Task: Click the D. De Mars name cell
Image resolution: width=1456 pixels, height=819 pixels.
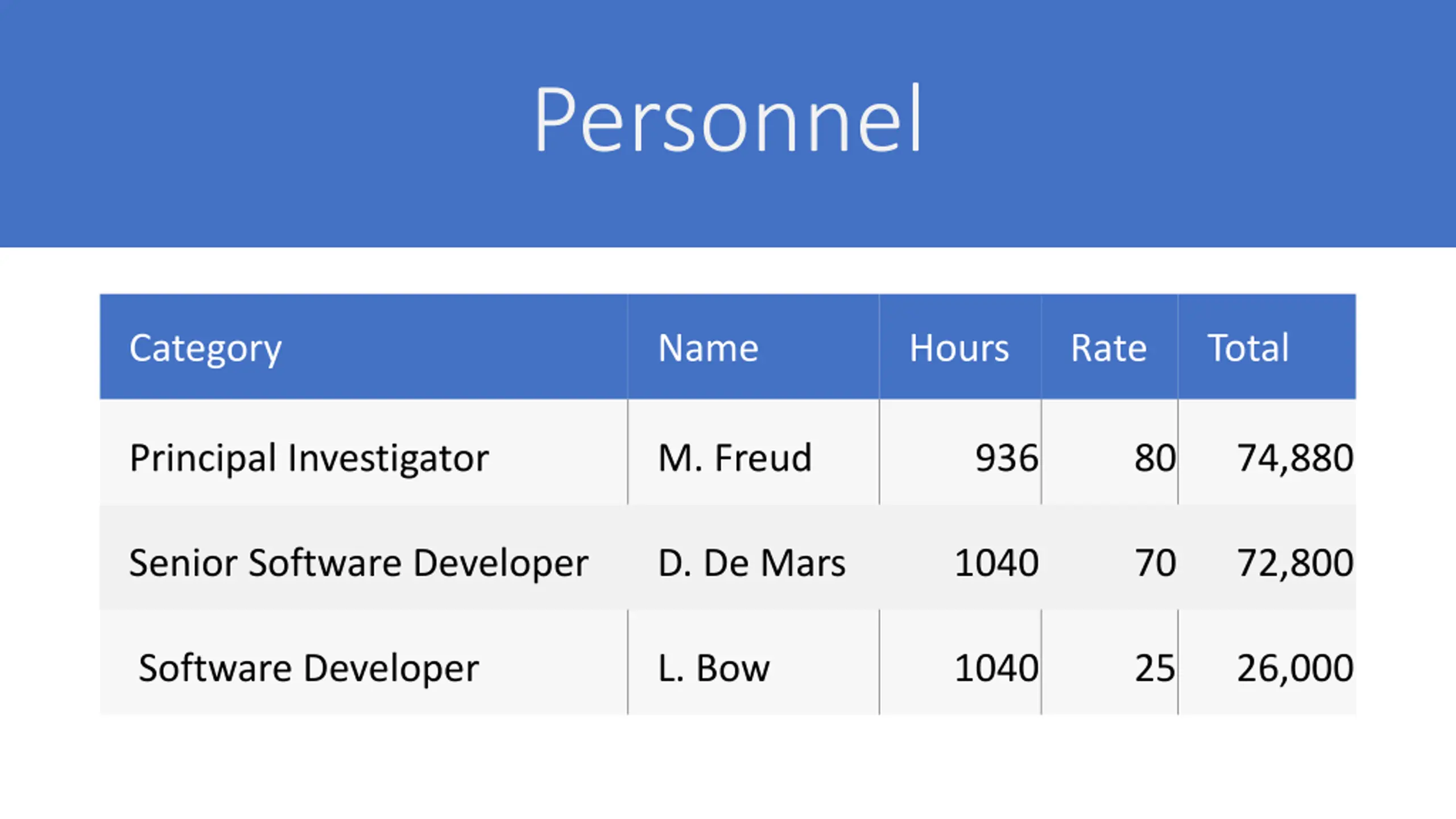Action: tap(754, 557)
